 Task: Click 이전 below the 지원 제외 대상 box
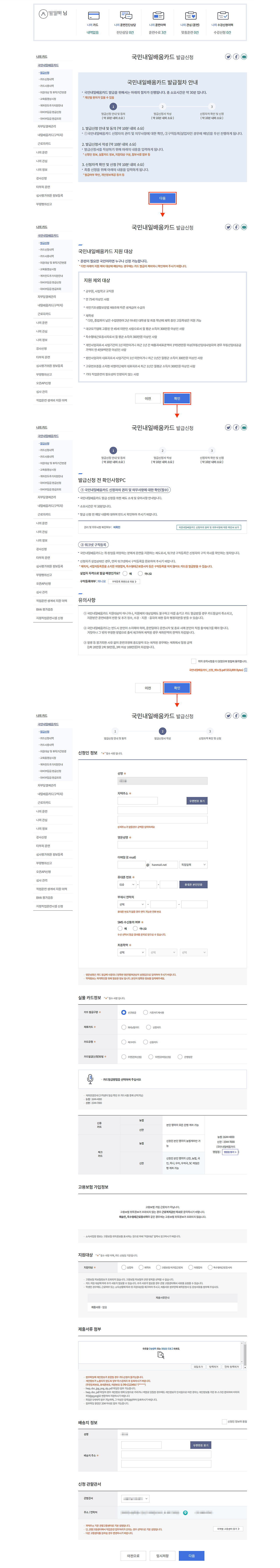click(148, 399)
